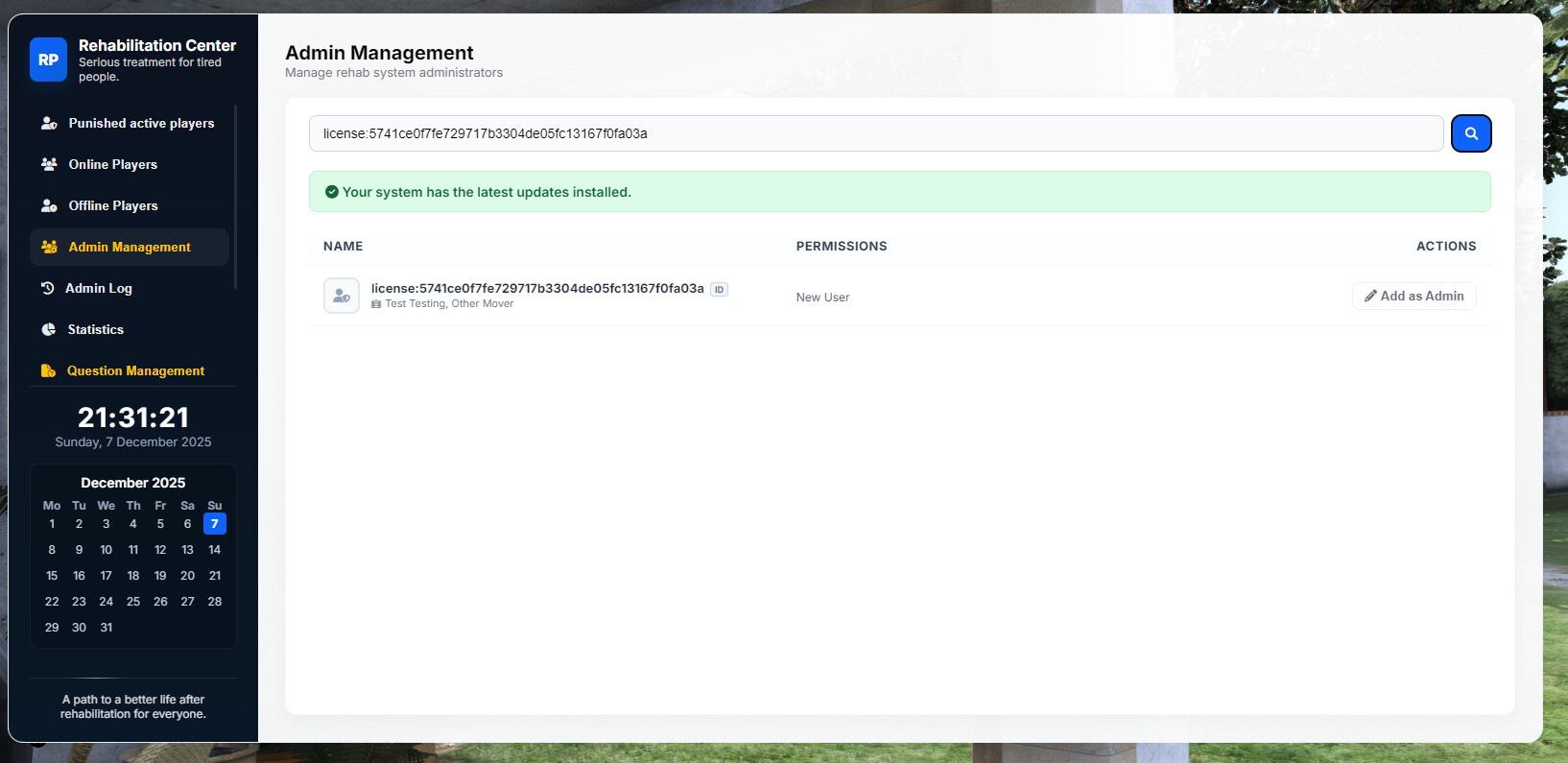Click Test Testing, Other Mover job text
Viewport: 1568px width, 763px height.
pos(449,304)
